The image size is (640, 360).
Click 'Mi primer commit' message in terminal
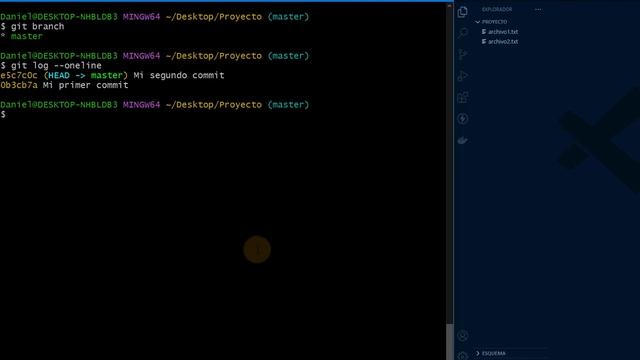(x=85, y=85)
